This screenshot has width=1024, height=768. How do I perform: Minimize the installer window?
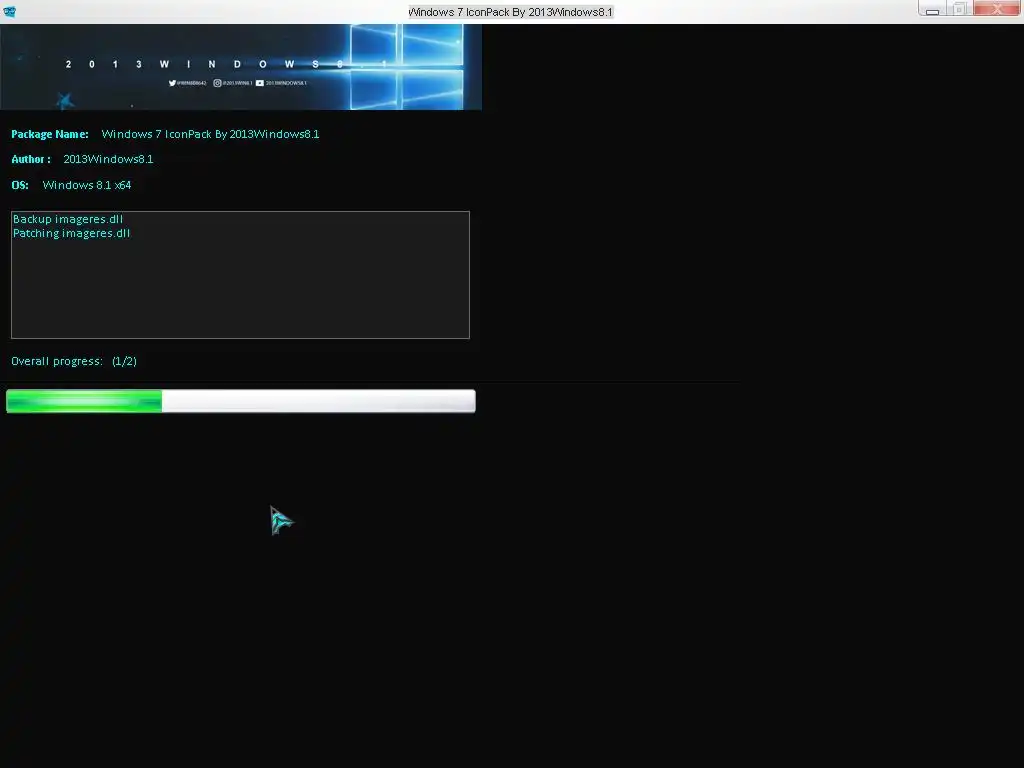(932, 8)
